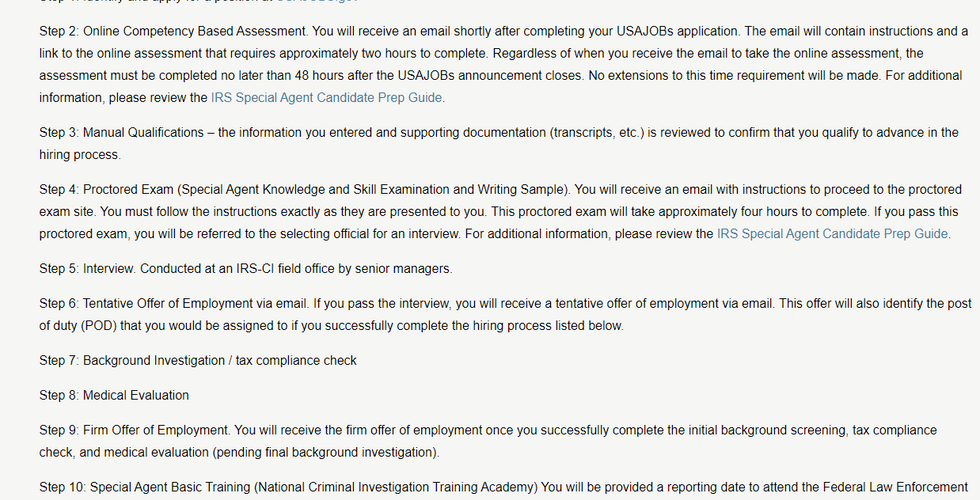The height and width of the screenshot is (500, 980).
Task: Open the Prep Guide link in Step 2
Action: [x=327, y=97]
